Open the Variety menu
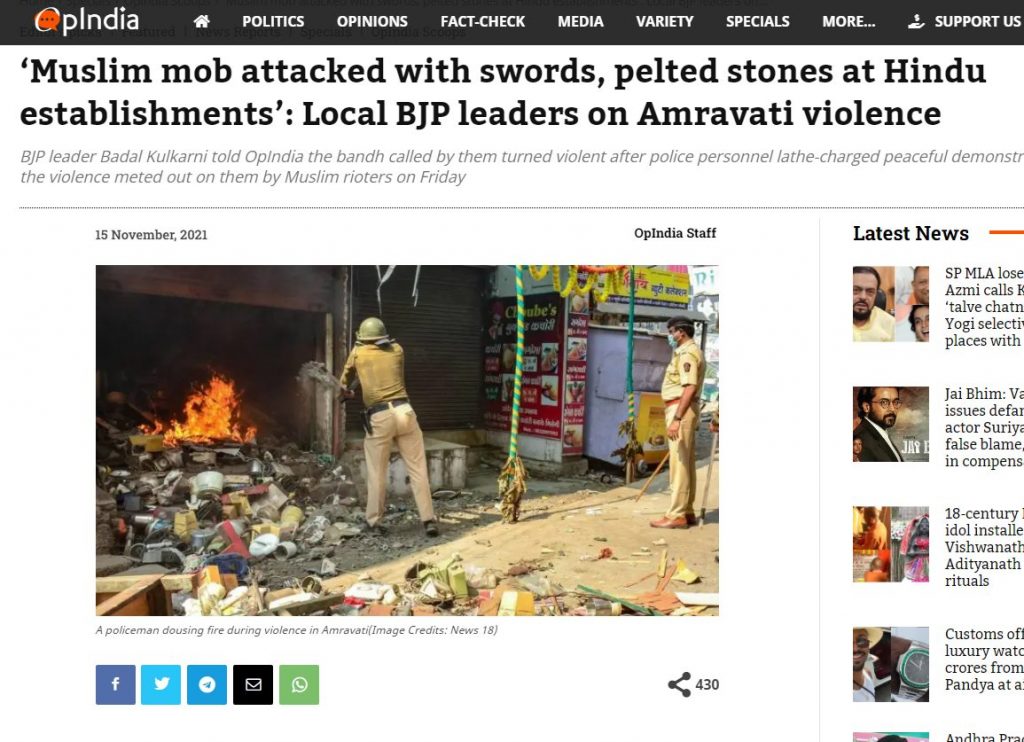 (664, 22)
